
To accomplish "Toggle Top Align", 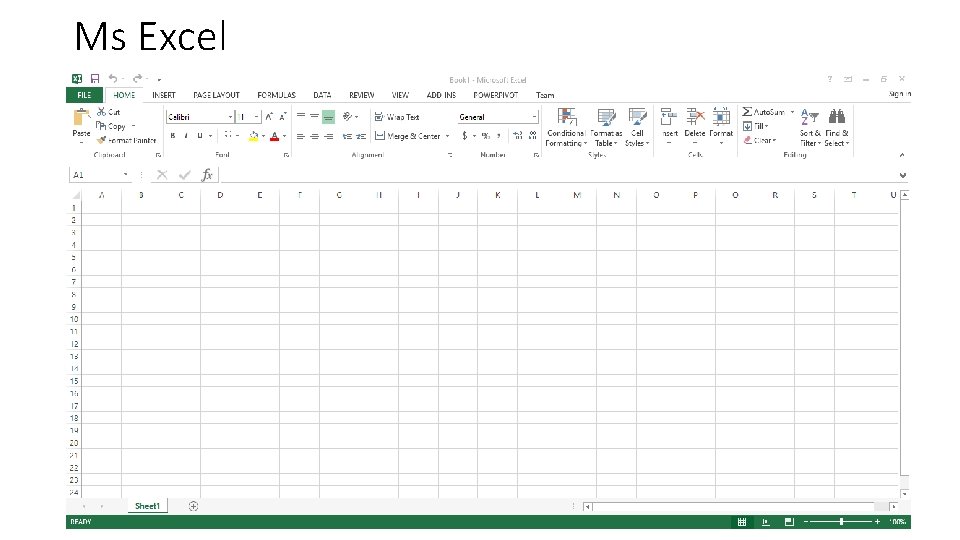I will [x=301, y=116].
